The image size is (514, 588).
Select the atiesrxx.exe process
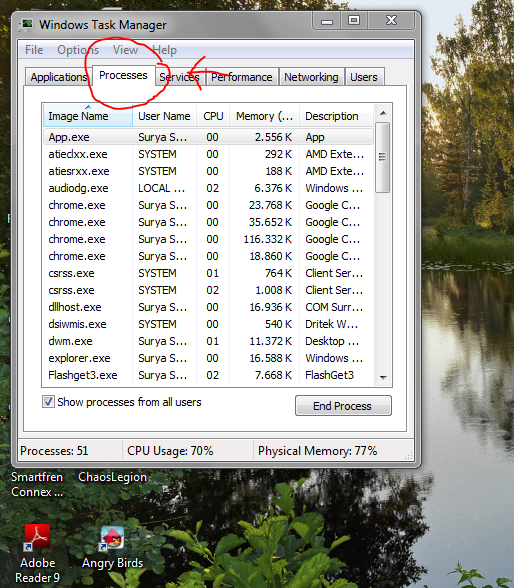pos(208,171)
